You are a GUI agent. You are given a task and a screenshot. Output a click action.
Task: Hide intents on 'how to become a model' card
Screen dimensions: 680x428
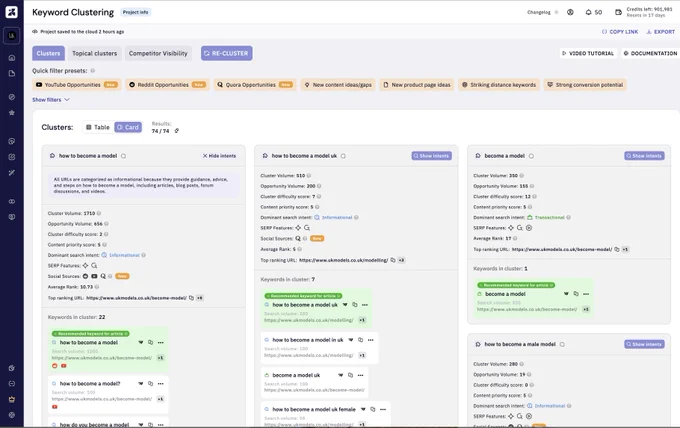coord(219,156)
